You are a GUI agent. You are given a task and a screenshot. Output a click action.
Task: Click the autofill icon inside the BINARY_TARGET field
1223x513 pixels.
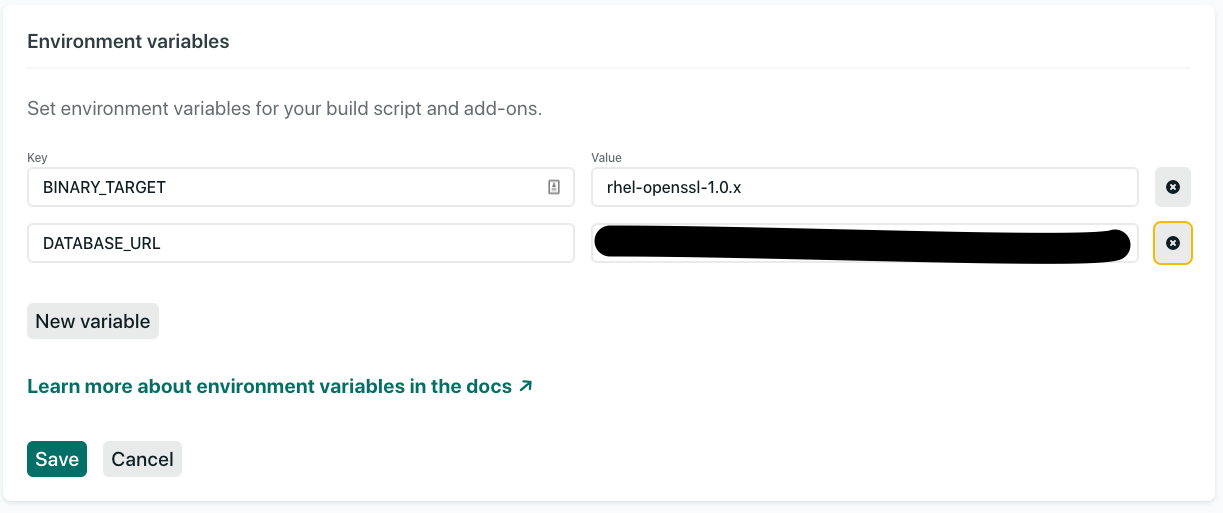tap(554, 187)
